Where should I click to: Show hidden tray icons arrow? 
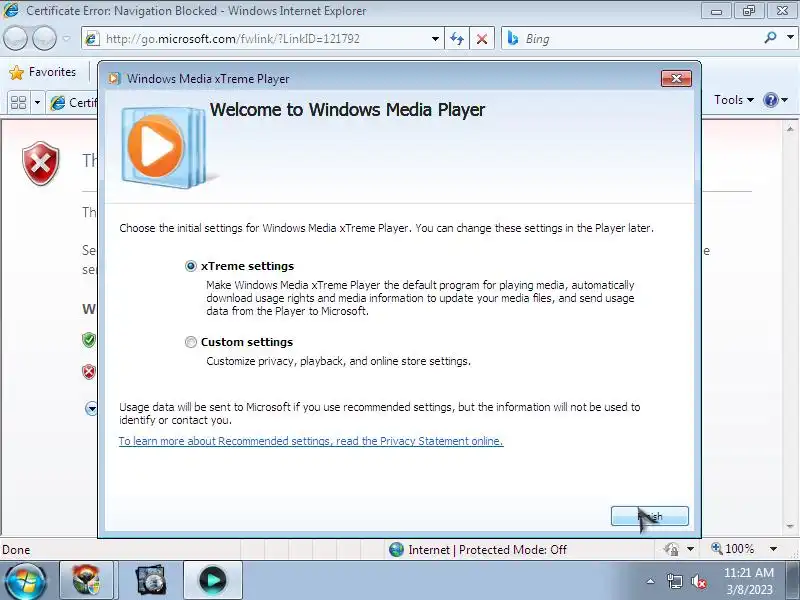[651, 581]
